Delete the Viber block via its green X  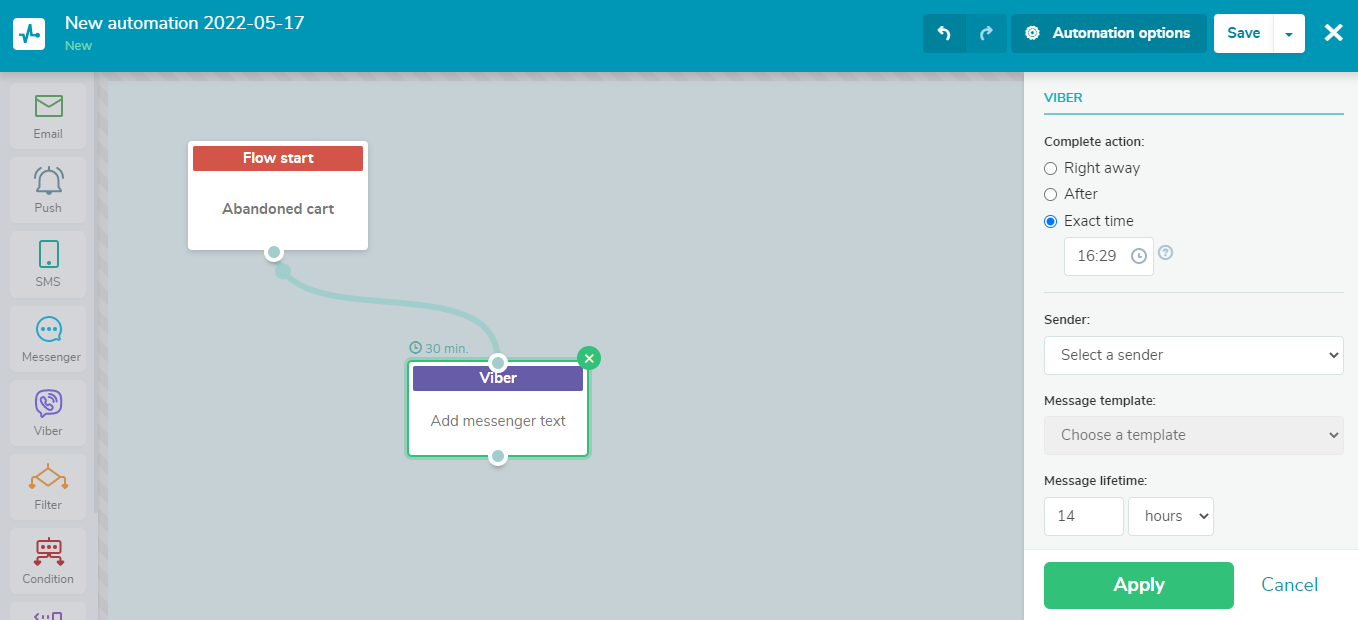[x=589, y=357]
